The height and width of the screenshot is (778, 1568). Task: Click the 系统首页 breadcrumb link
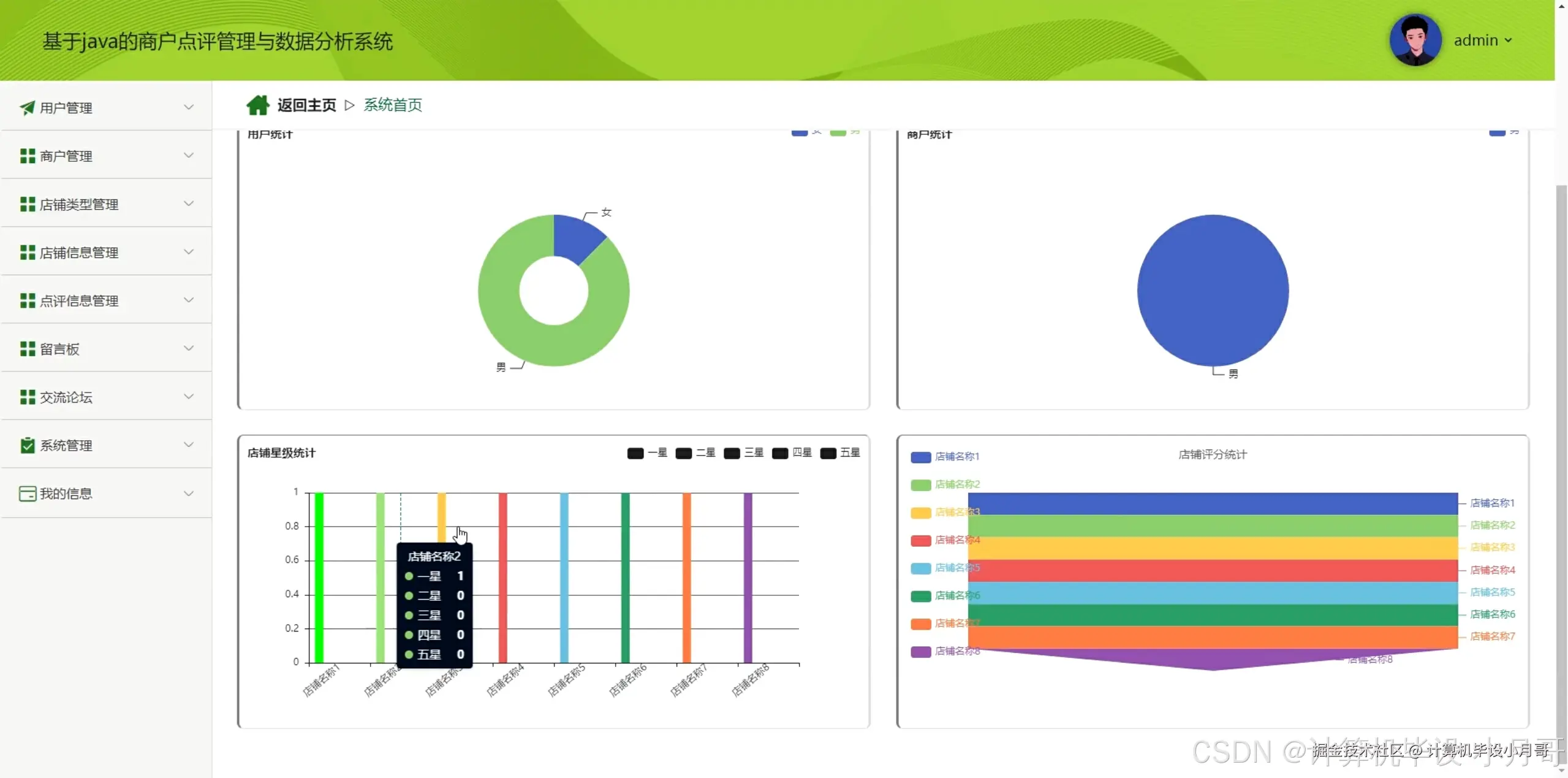tap(393, 105)
